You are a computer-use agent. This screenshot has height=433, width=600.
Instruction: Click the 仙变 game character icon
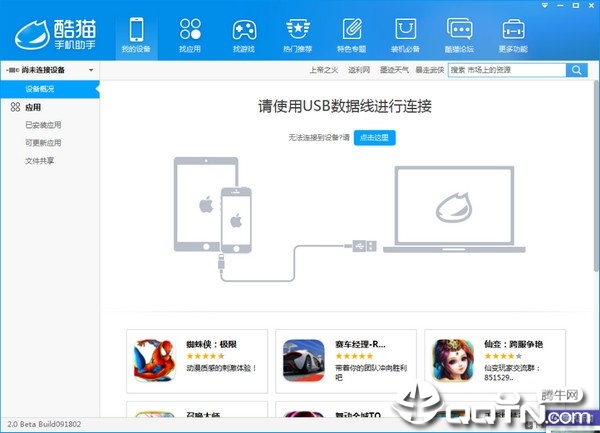coord(453,361)
